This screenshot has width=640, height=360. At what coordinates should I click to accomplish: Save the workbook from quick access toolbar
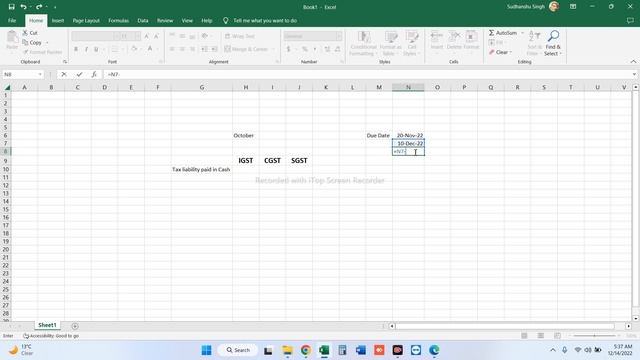(x=11, y=7)
